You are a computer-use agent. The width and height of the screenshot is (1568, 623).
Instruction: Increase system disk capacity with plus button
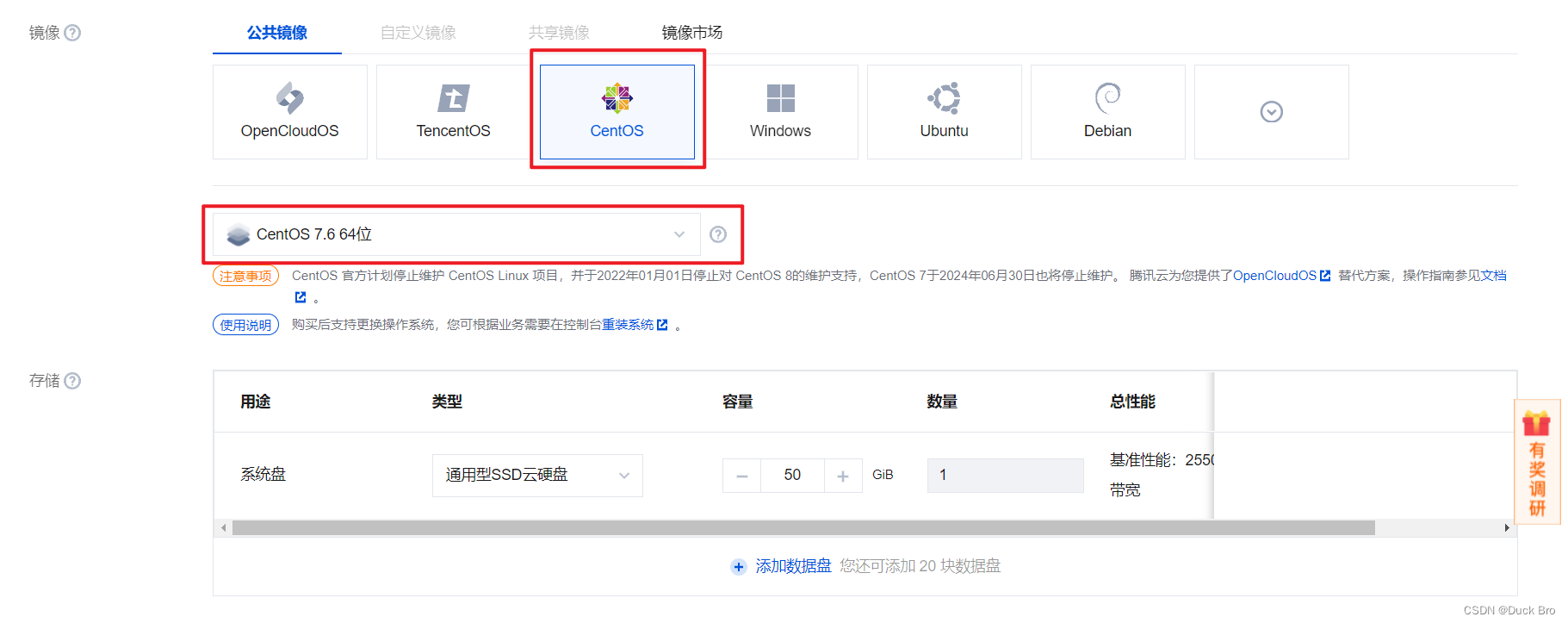[x=843, y=476]
